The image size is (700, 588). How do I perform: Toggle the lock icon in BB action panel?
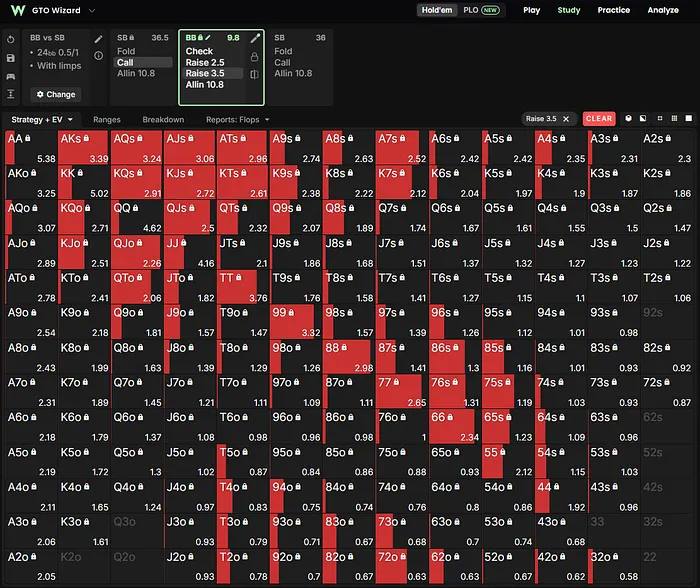(254, 57)
